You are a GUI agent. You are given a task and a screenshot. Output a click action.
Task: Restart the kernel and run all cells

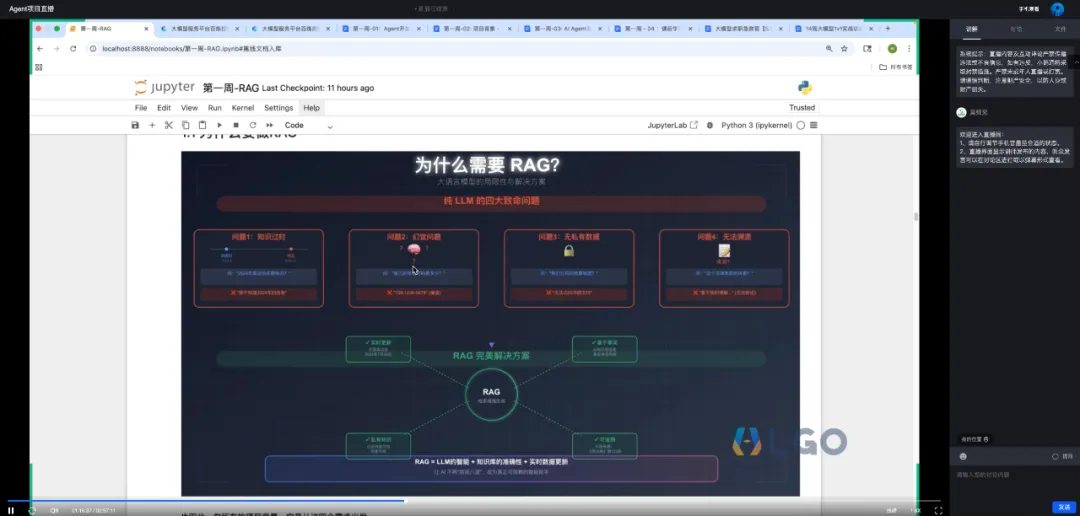pos(269,125)
